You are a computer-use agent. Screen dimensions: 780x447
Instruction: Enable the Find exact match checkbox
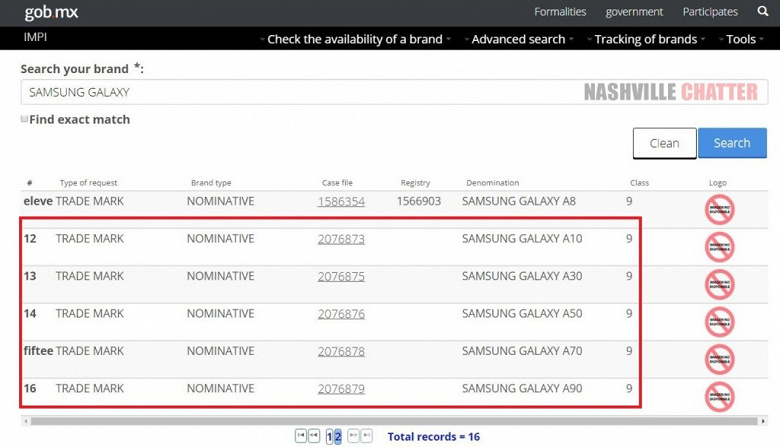pyautogui.click(x=25, y=119)
